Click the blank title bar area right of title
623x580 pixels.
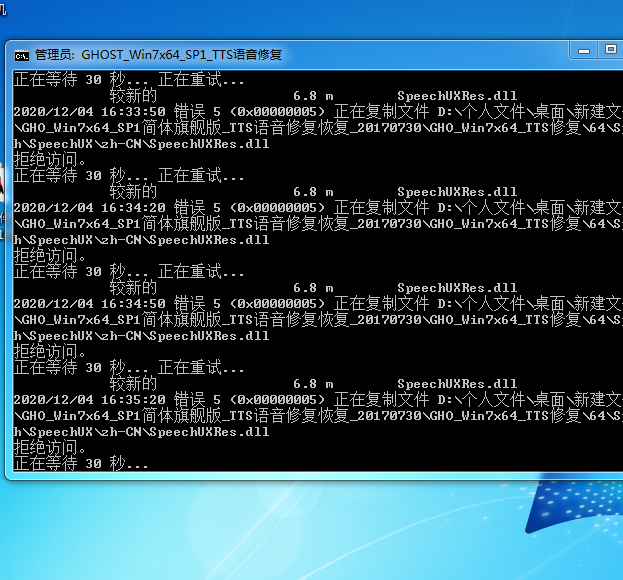(x=420, y=54)
